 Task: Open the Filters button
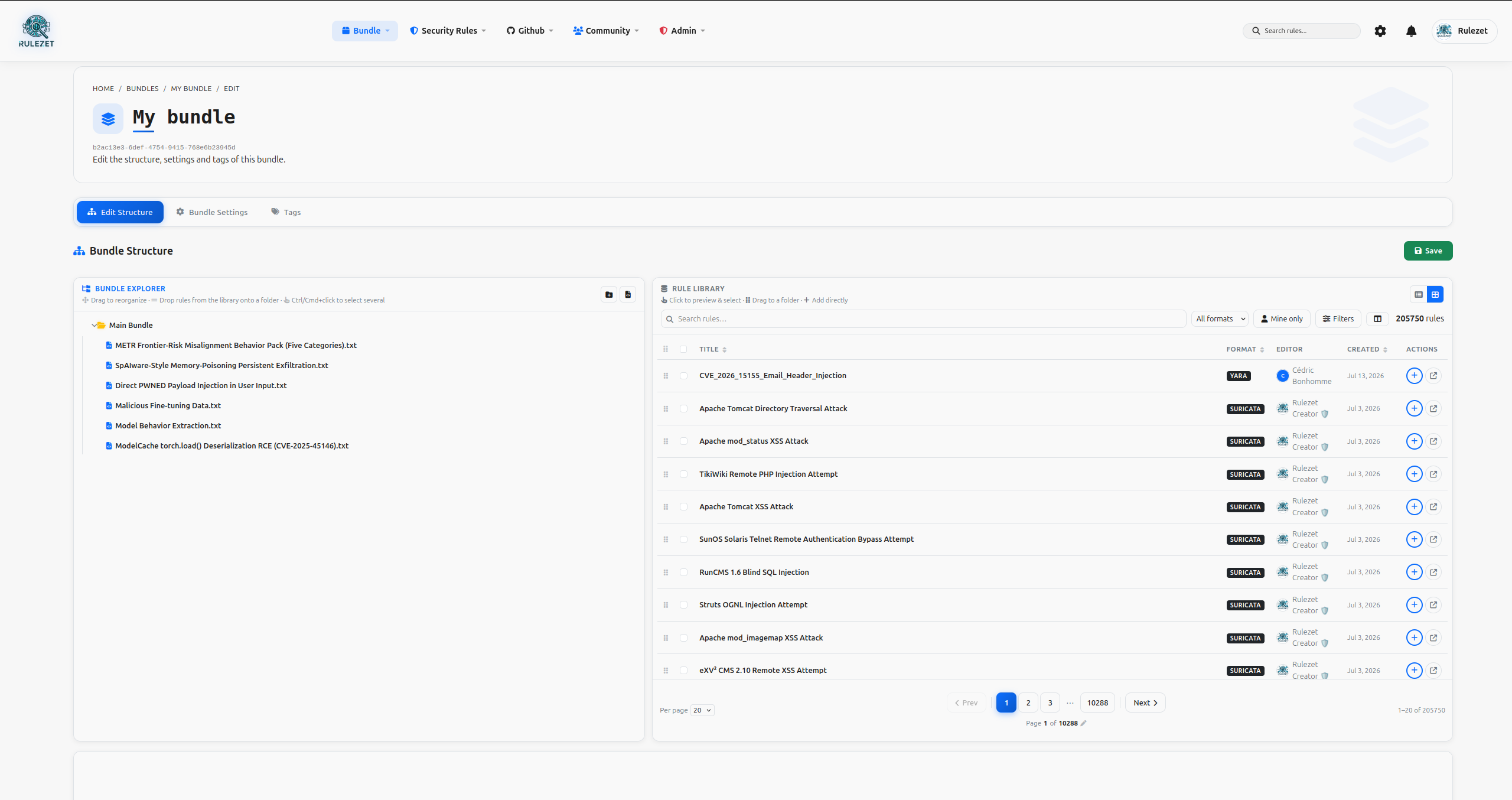(1338, 318)
